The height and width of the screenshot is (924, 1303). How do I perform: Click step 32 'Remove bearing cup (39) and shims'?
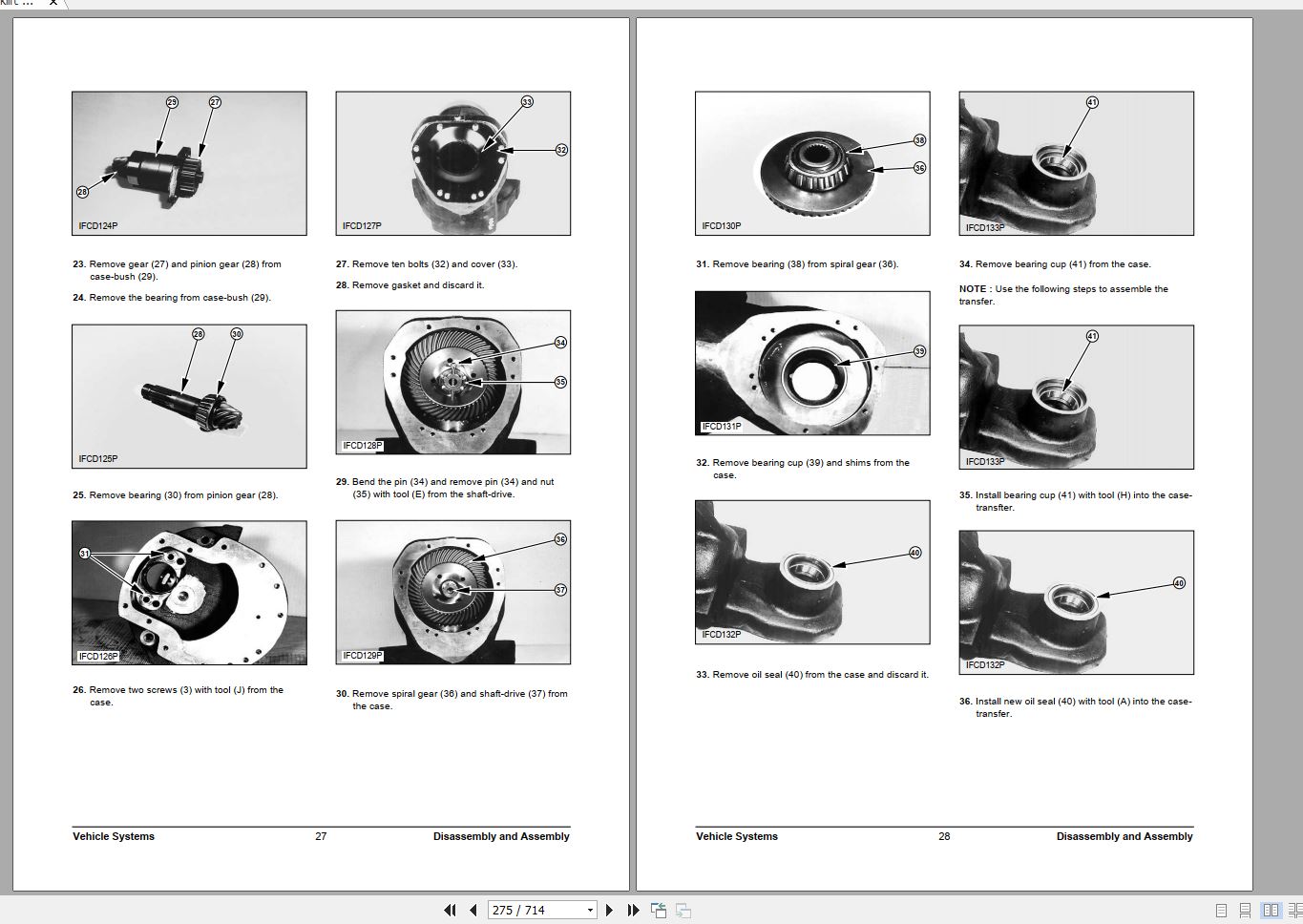pyautogui.click(x=803, y=469)
